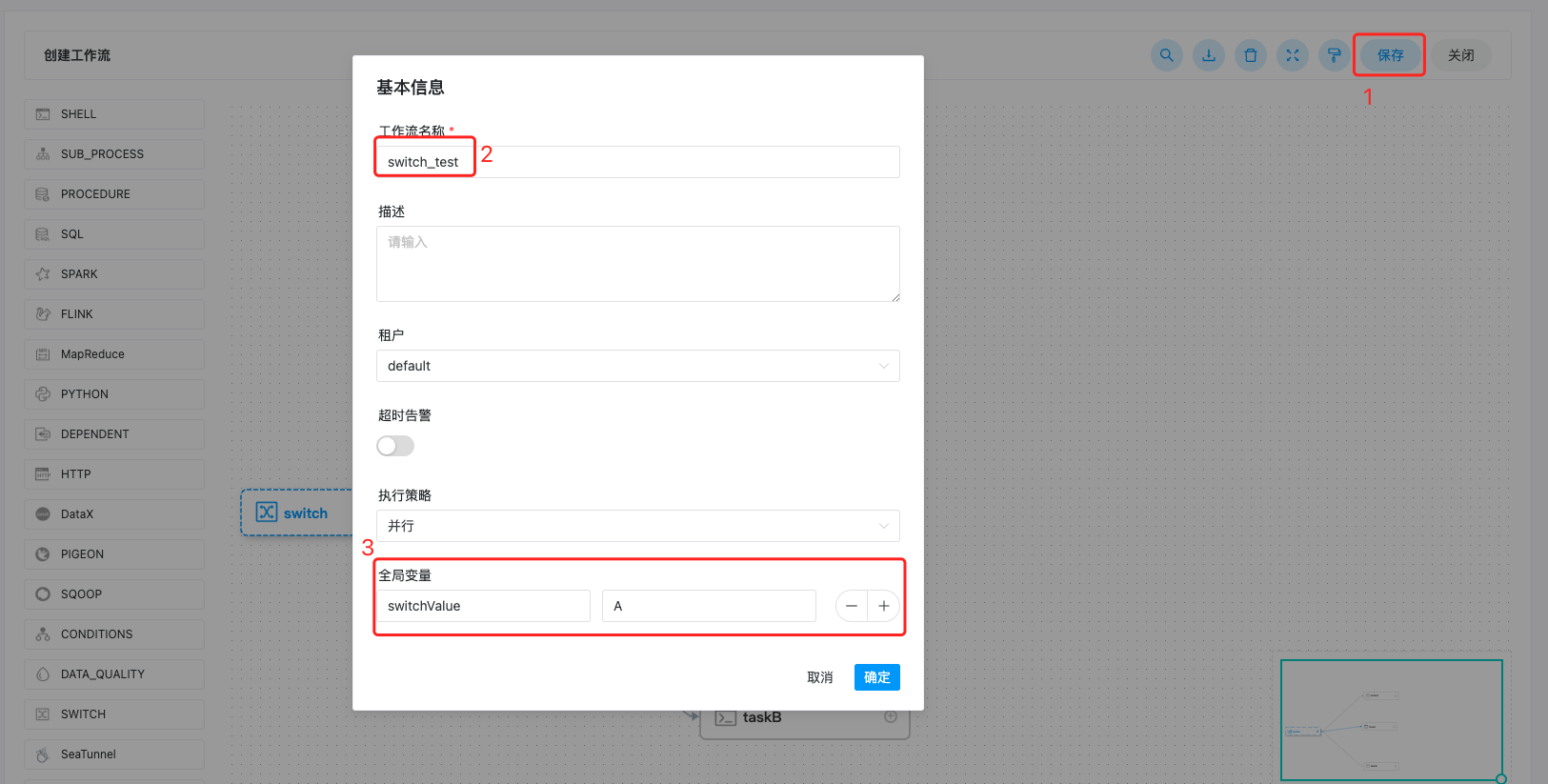The width and height of the screenshot is (1548, 784).
Task: Select the MapReduce task type
Action: click(114, 354)
